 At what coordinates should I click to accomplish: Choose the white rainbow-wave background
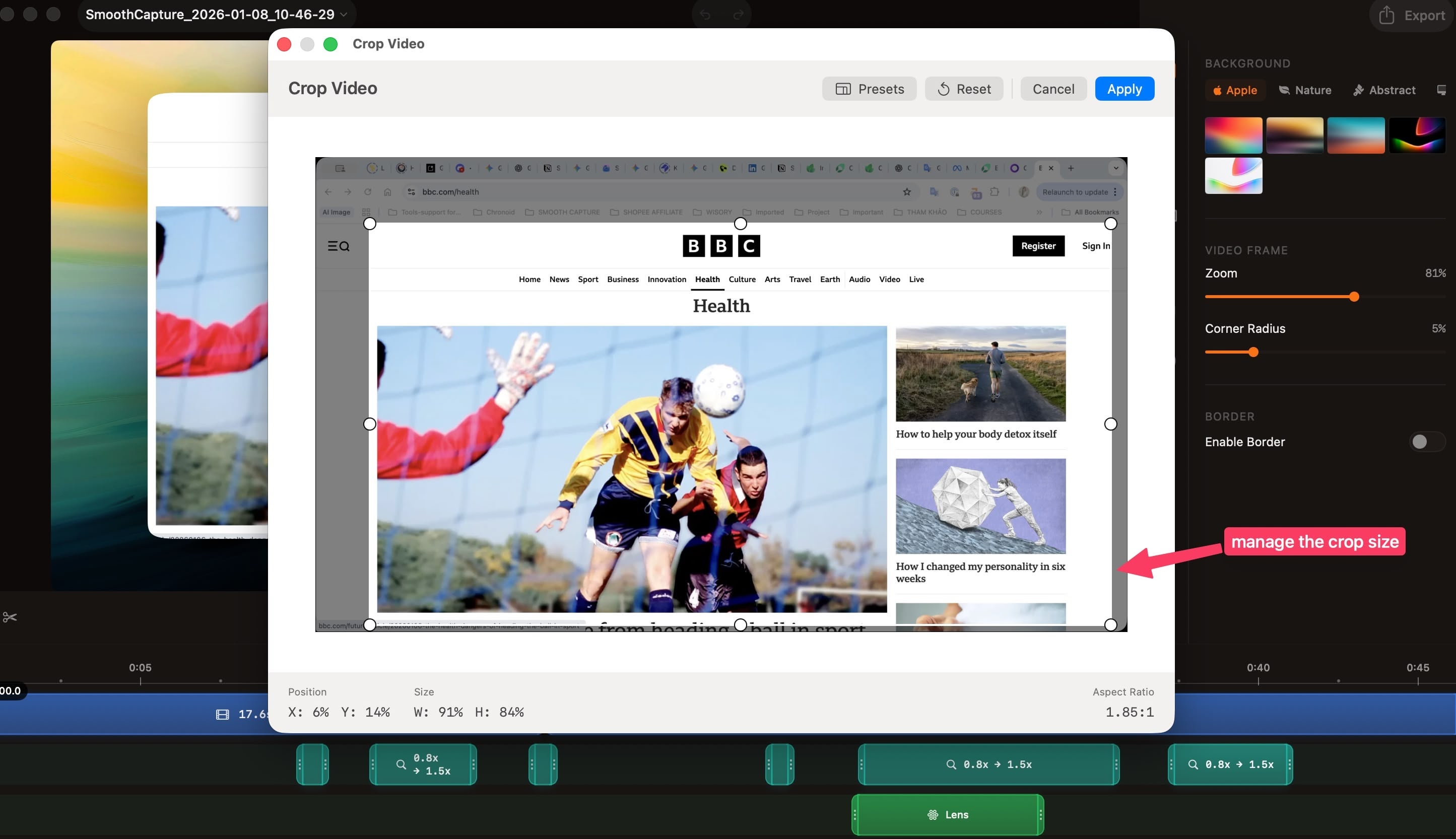pos(1233,176)
